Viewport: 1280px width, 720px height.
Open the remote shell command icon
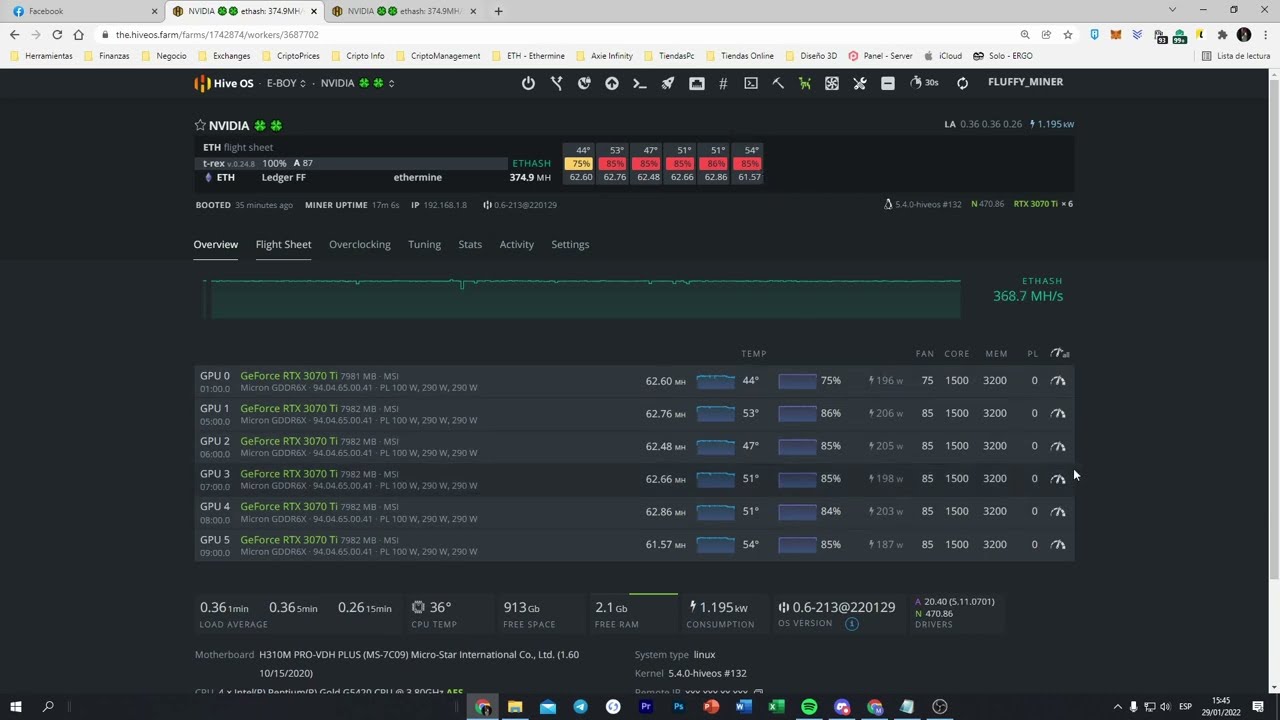[x=640, y=83]
